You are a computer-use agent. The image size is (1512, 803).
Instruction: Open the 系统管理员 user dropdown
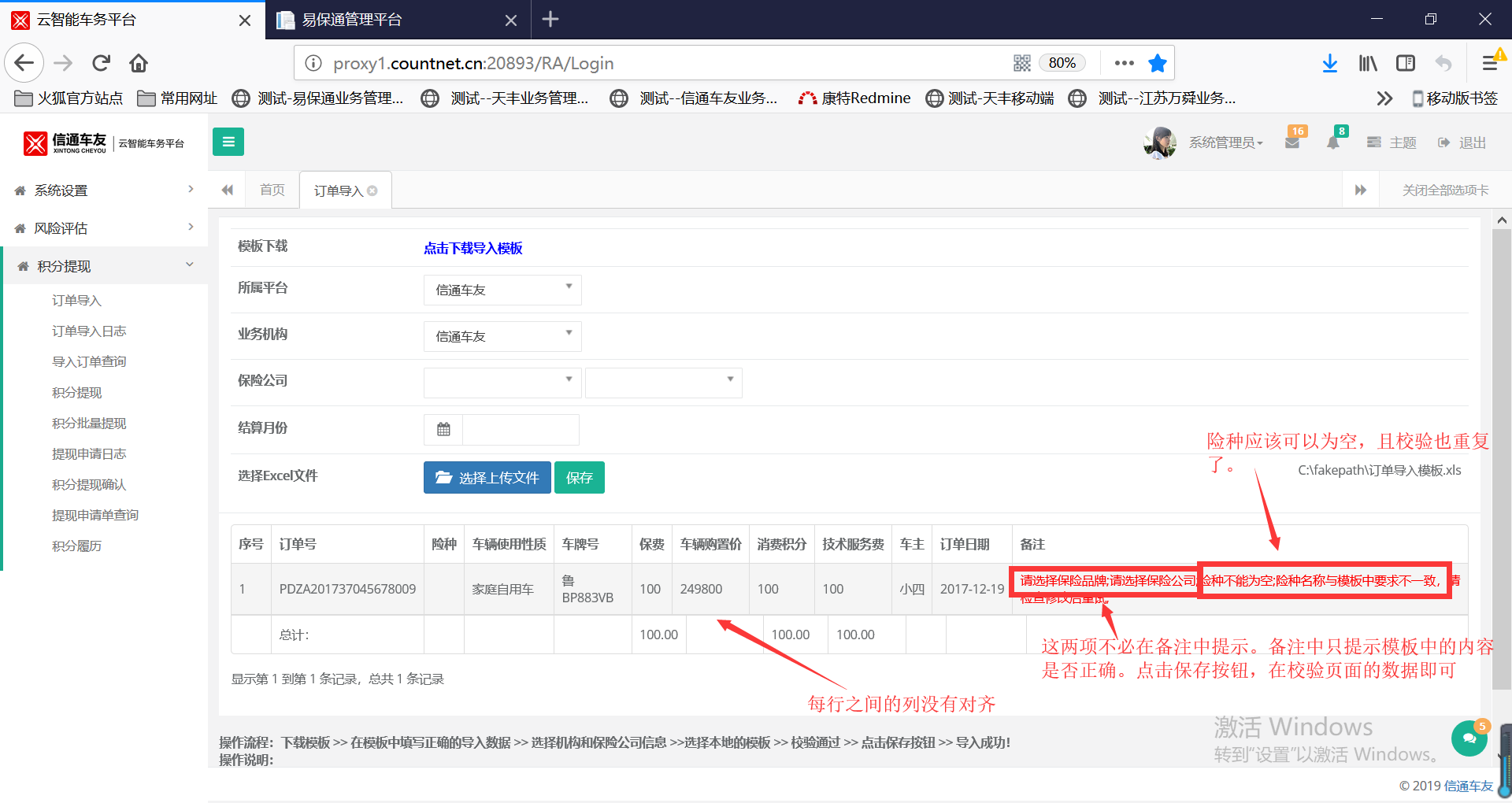[x=1226, y=142]
